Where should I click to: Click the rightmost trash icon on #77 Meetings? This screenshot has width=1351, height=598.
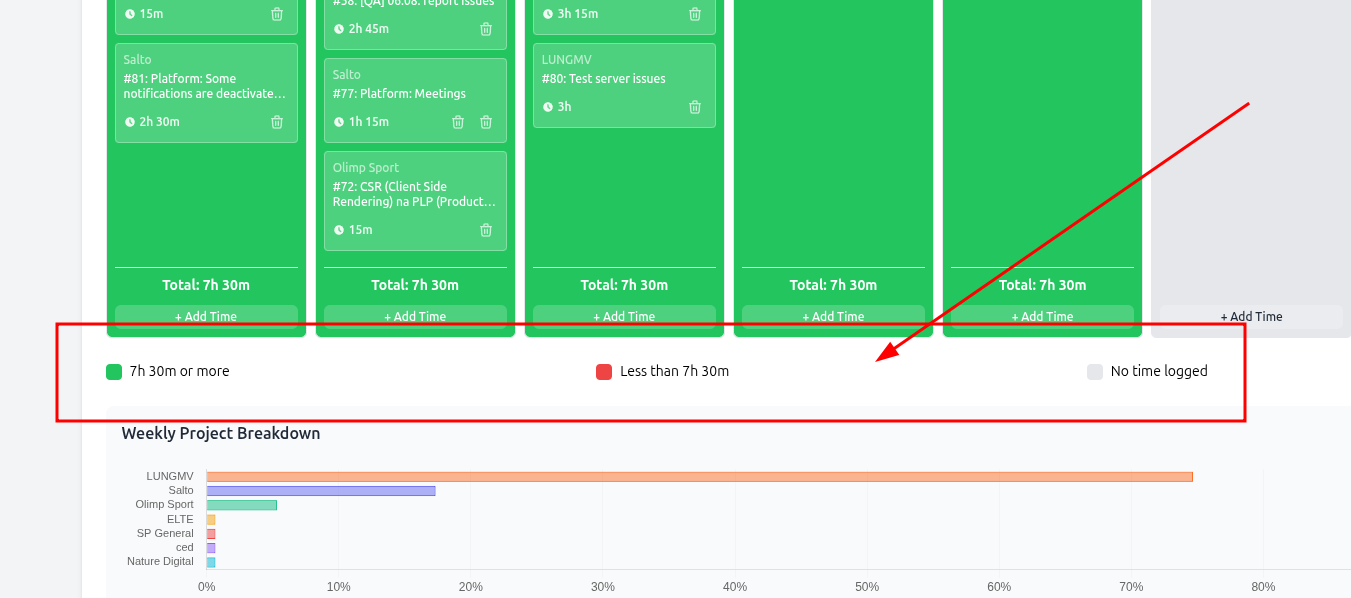(486, 122)
